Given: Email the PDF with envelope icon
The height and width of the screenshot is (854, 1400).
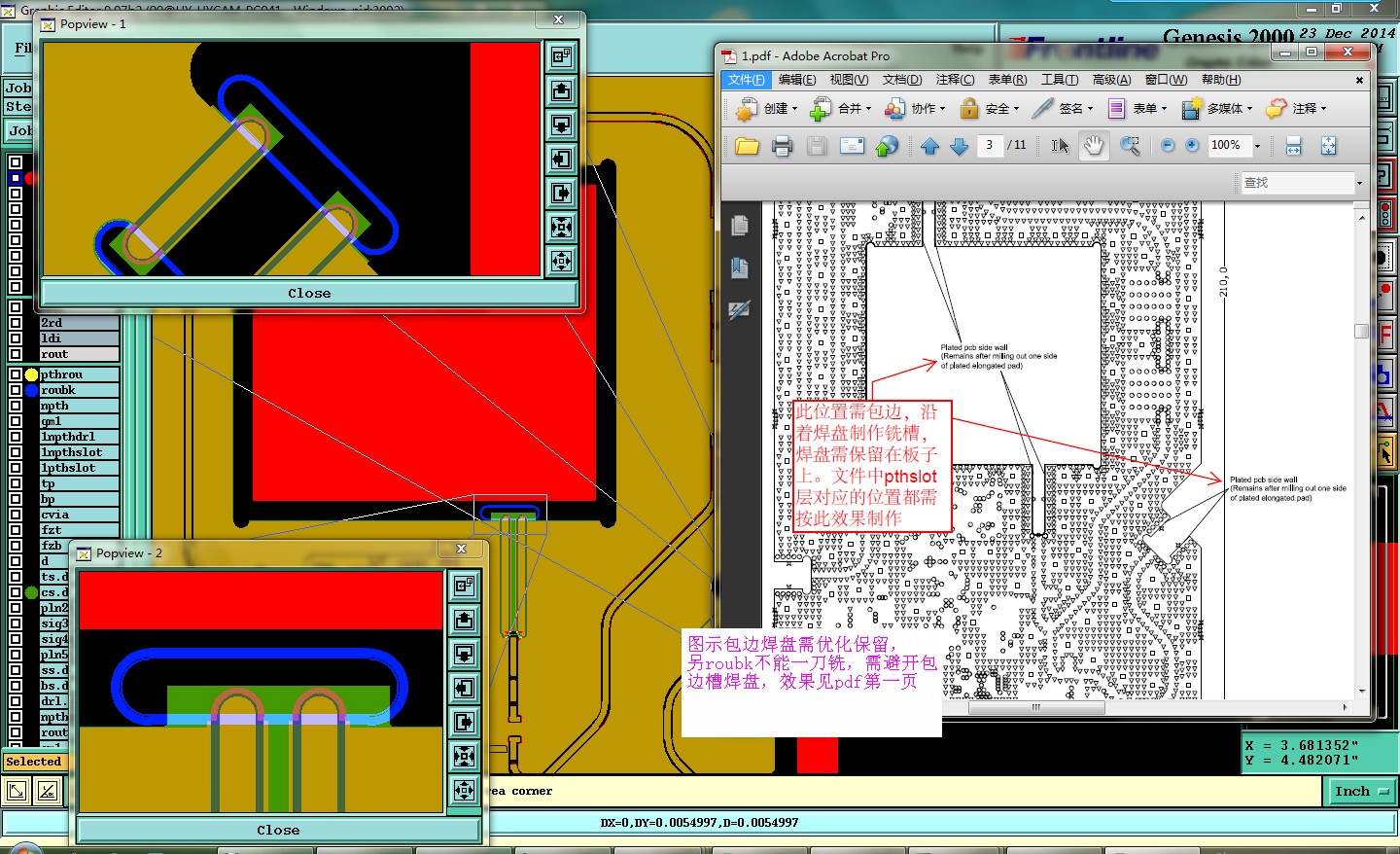Looking at the screenshot, I should click(852, 146).
